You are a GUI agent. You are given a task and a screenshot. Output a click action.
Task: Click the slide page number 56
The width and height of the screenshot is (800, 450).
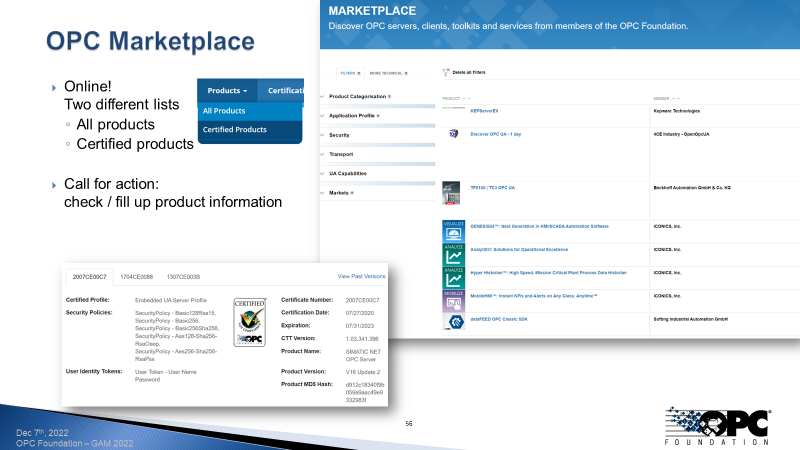pyautogui.click(x=409, y=424)
